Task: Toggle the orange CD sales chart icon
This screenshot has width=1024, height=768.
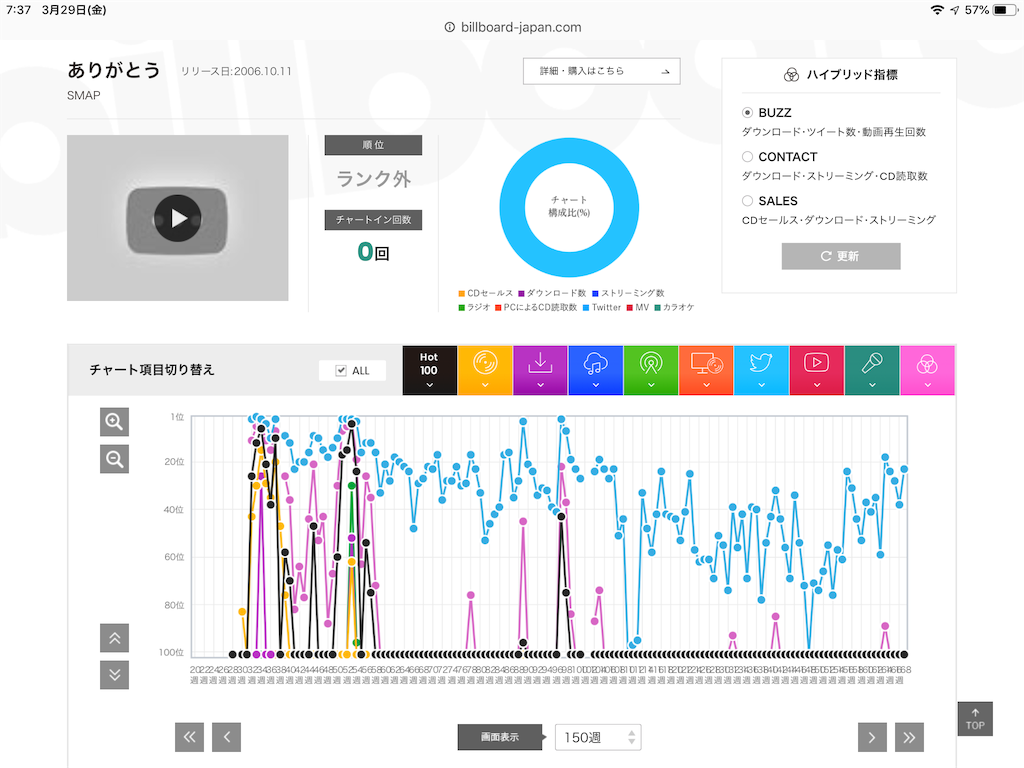Action: click(x=485, y=370)
